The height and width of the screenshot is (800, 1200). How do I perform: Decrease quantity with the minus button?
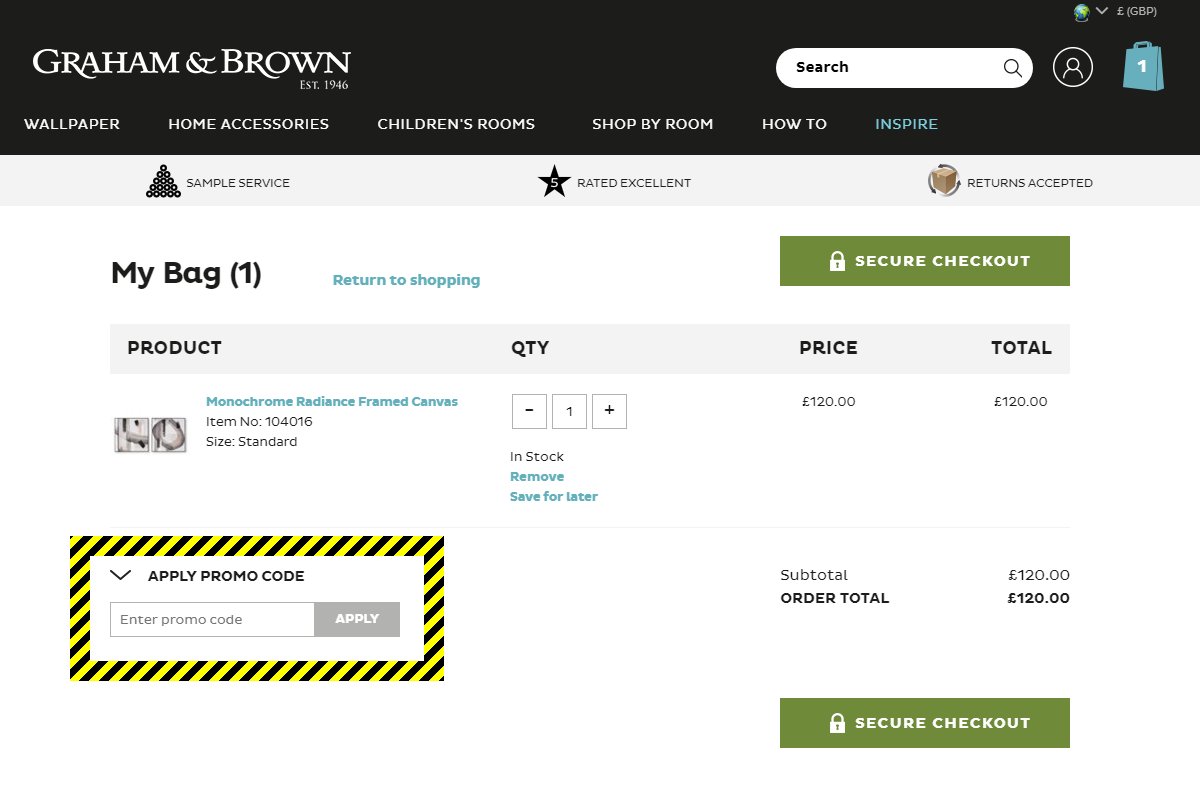pos(529,411)
